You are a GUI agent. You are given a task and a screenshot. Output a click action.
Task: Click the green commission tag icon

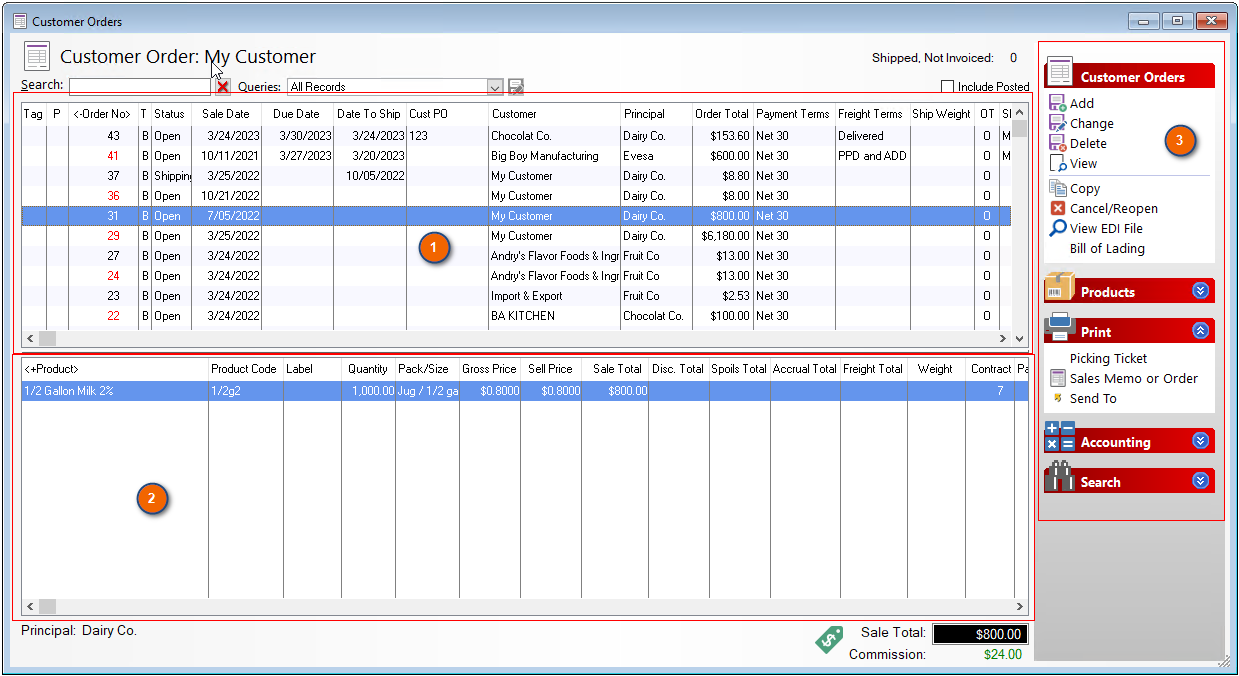pos(829,639)
